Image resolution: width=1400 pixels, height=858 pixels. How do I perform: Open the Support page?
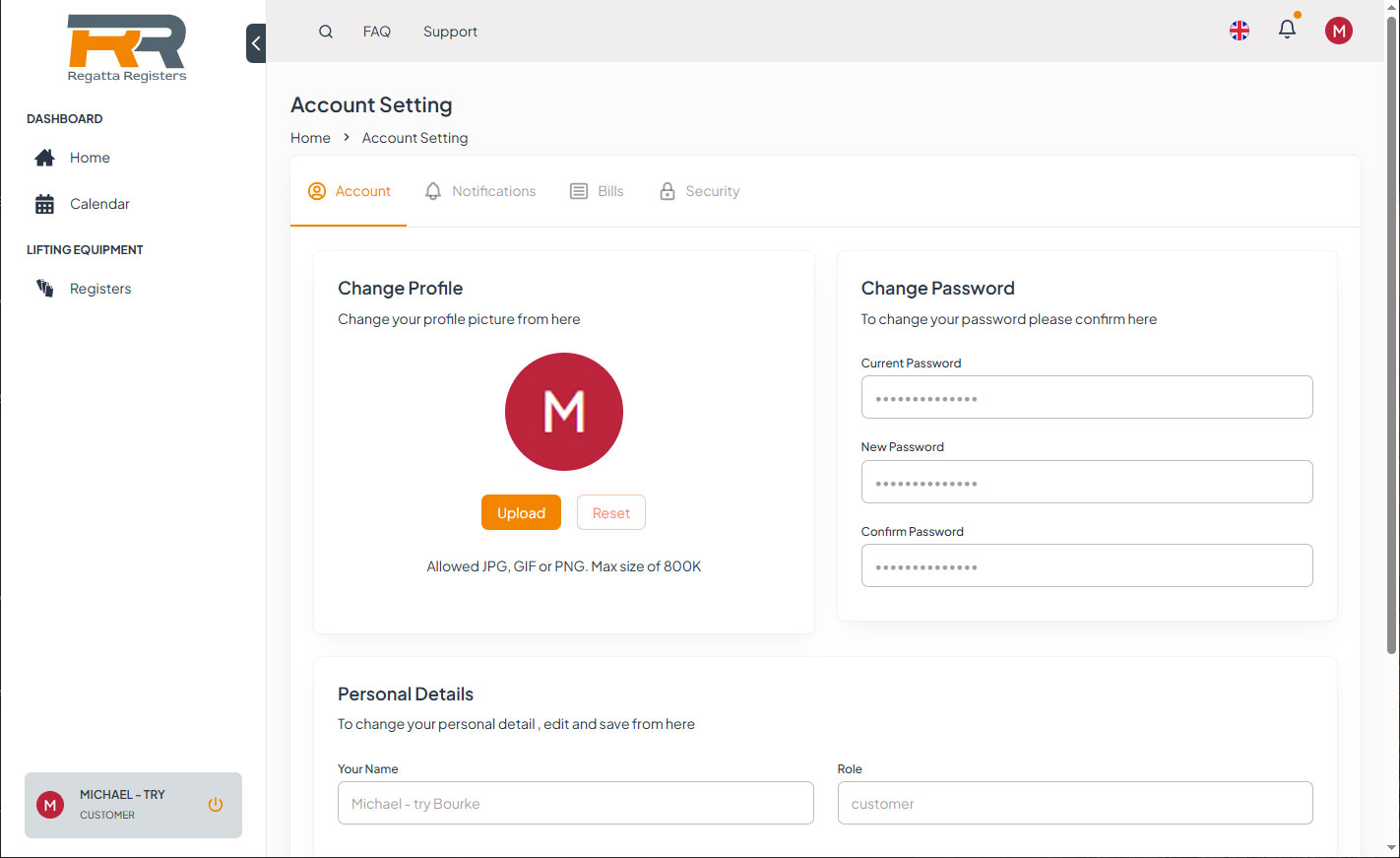pyautogui.click(x=450, y=31)
